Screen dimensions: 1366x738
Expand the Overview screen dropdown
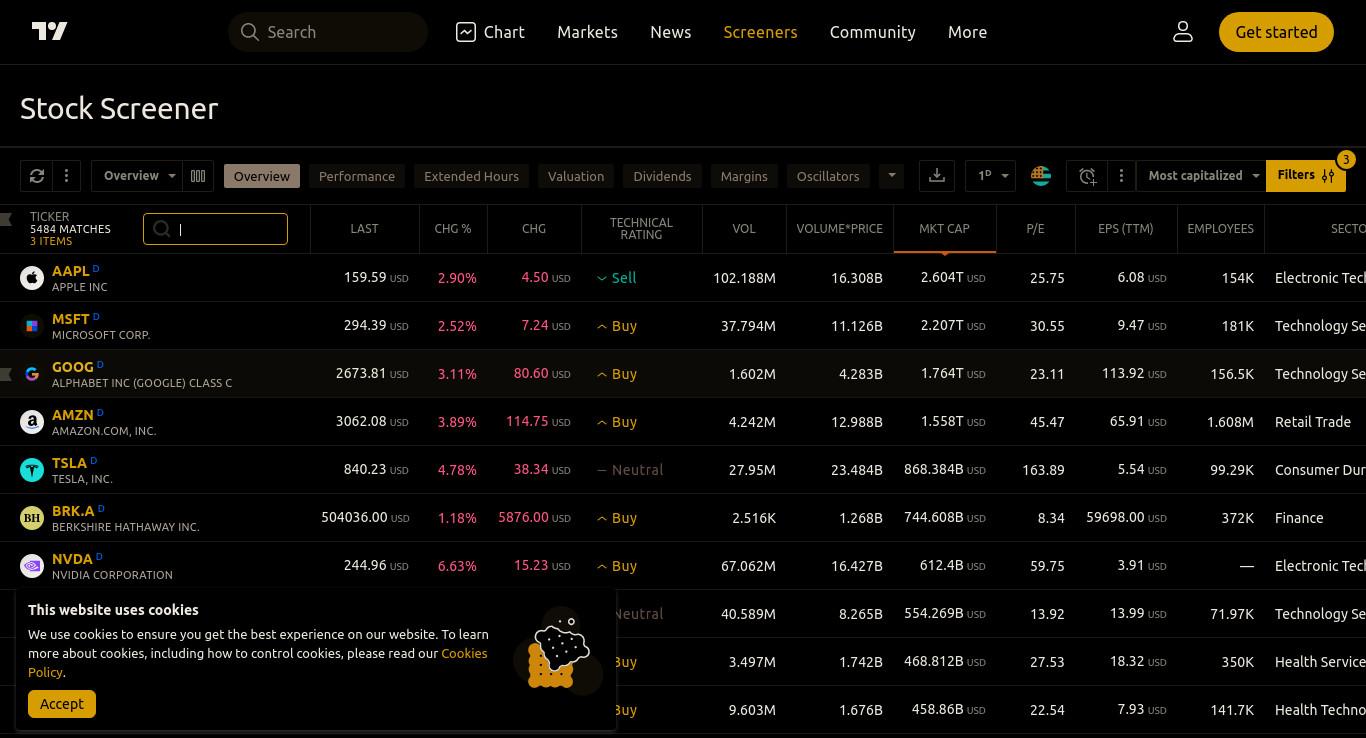click(137, 176)
